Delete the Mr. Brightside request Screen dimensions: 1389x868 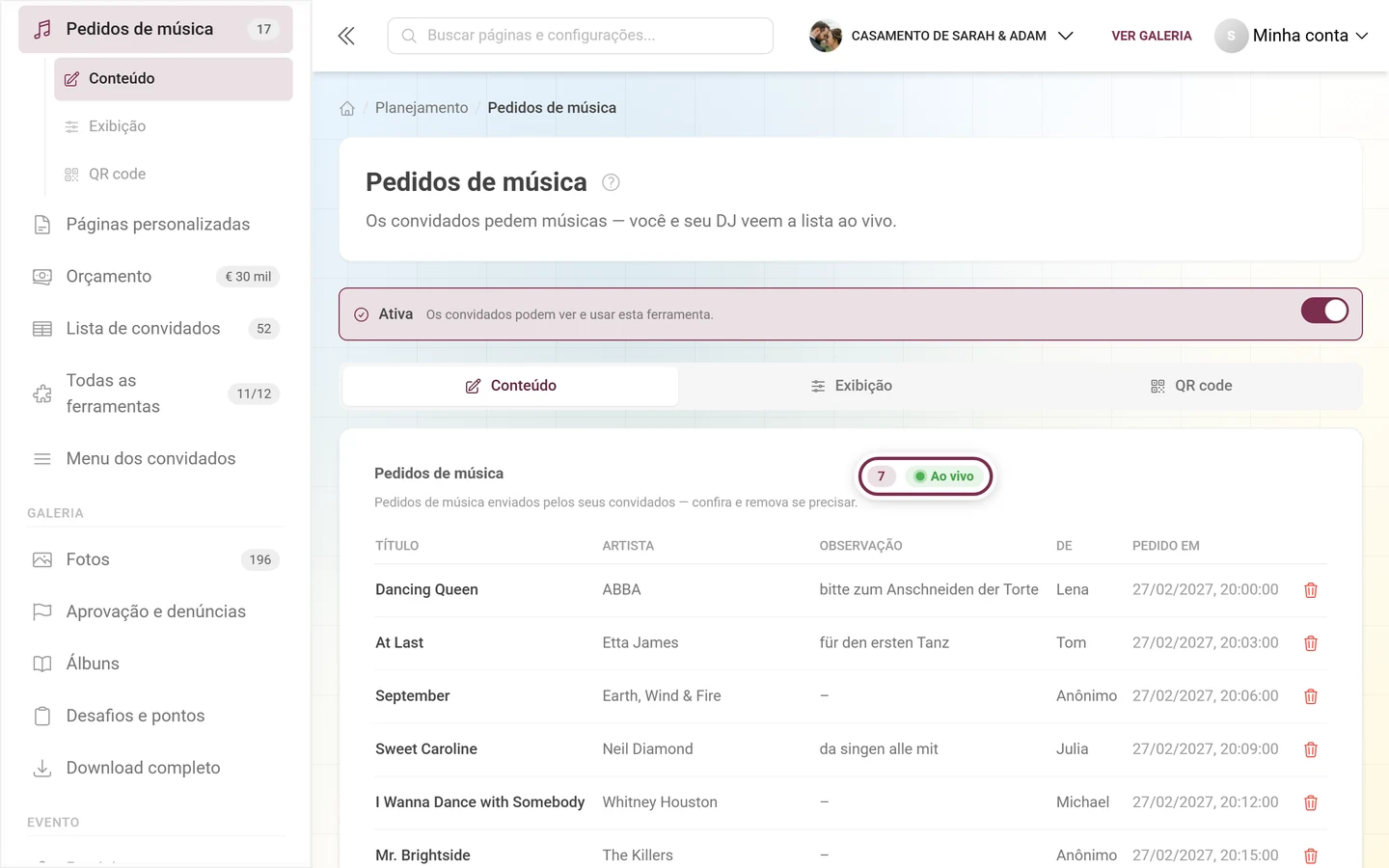(x=1311, y=855)
